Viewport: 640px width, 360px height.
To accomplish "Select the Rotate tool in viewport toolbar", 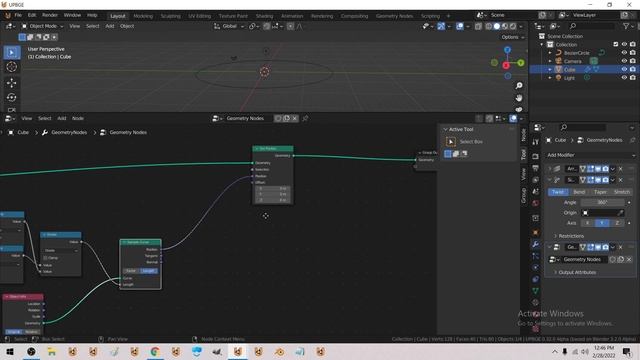I will coord(11,97).
